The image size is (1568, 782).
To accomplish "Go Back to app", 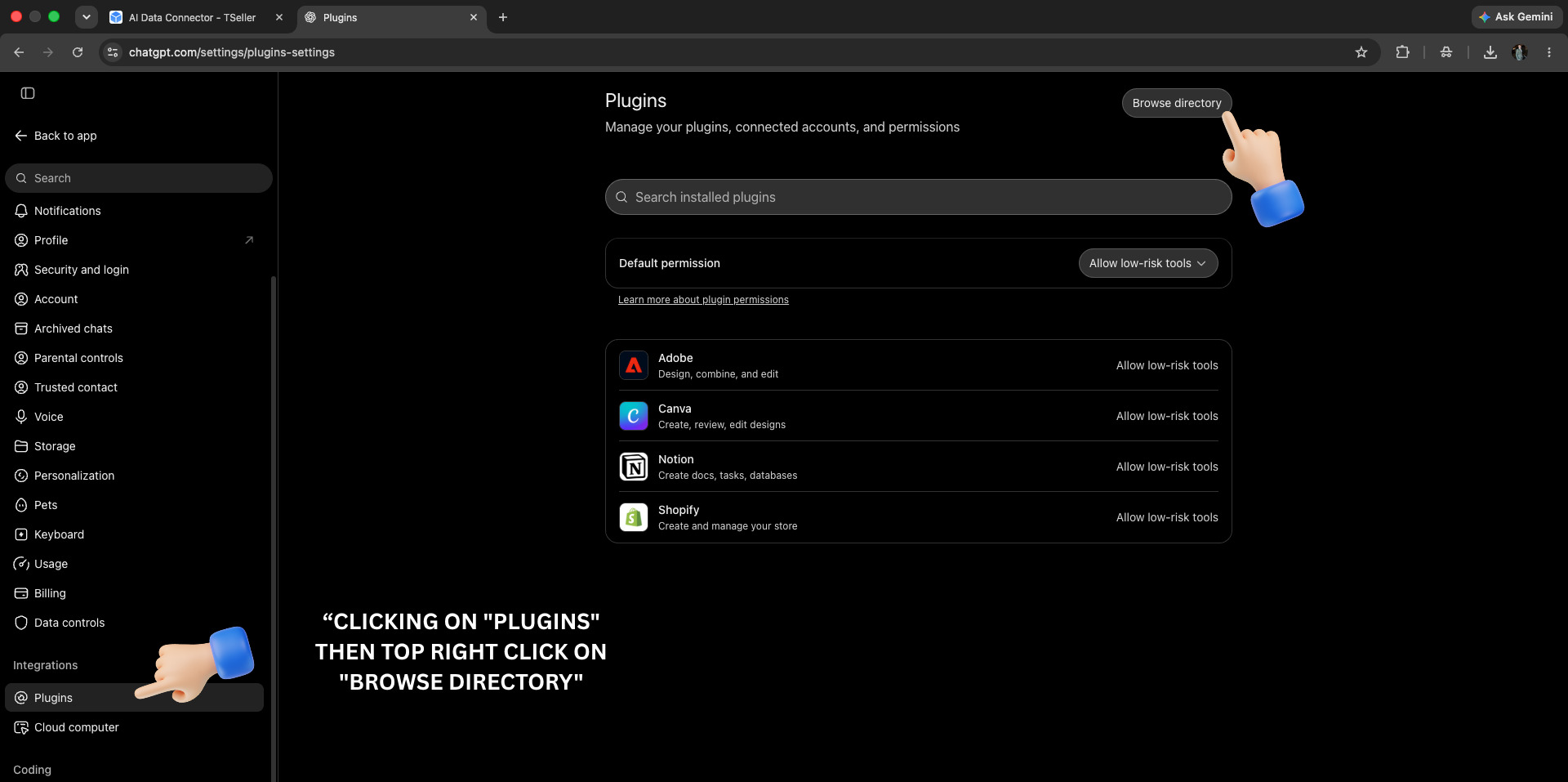I will tap(56, 136).
